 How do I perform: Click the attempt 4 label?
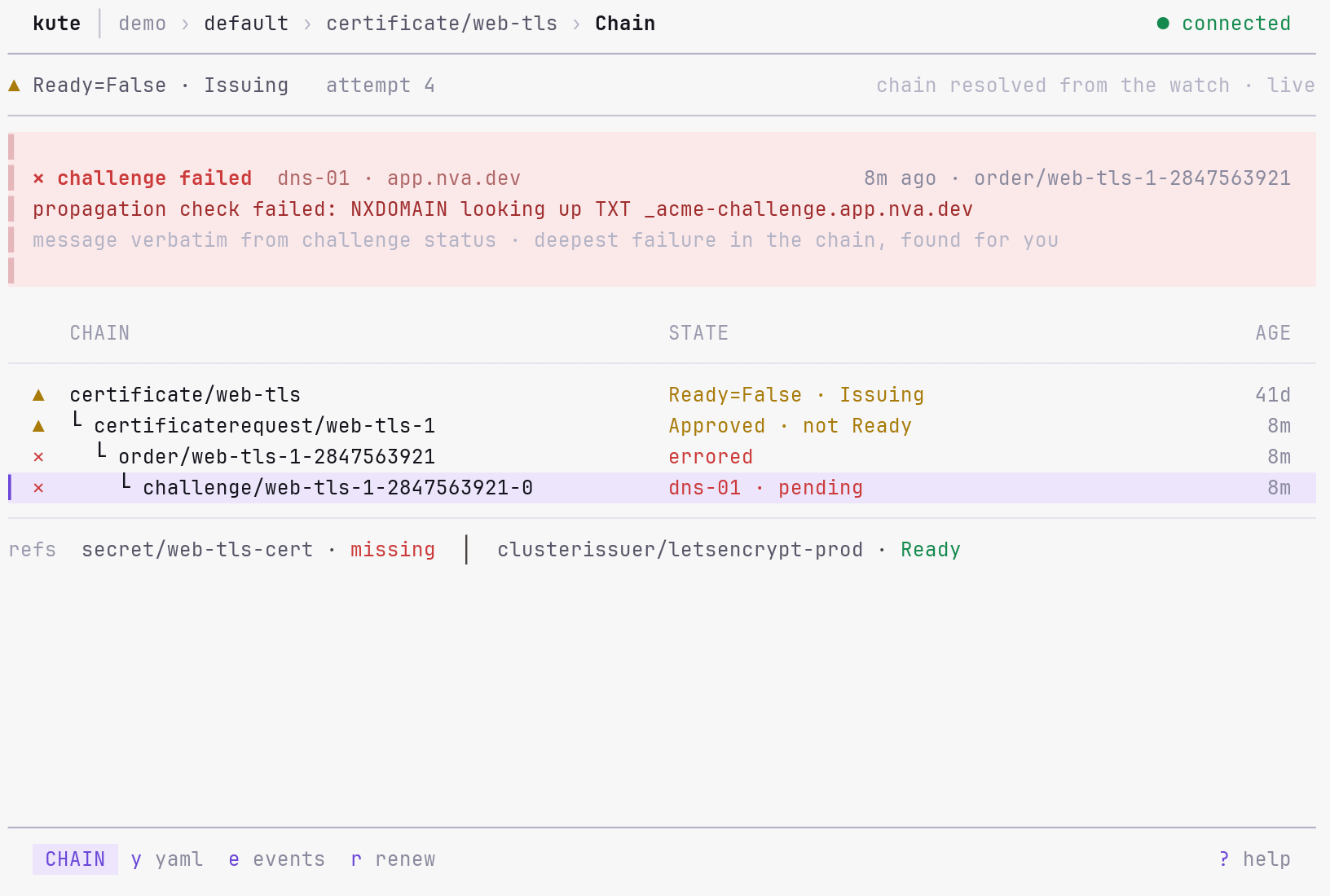coord(381,86)
